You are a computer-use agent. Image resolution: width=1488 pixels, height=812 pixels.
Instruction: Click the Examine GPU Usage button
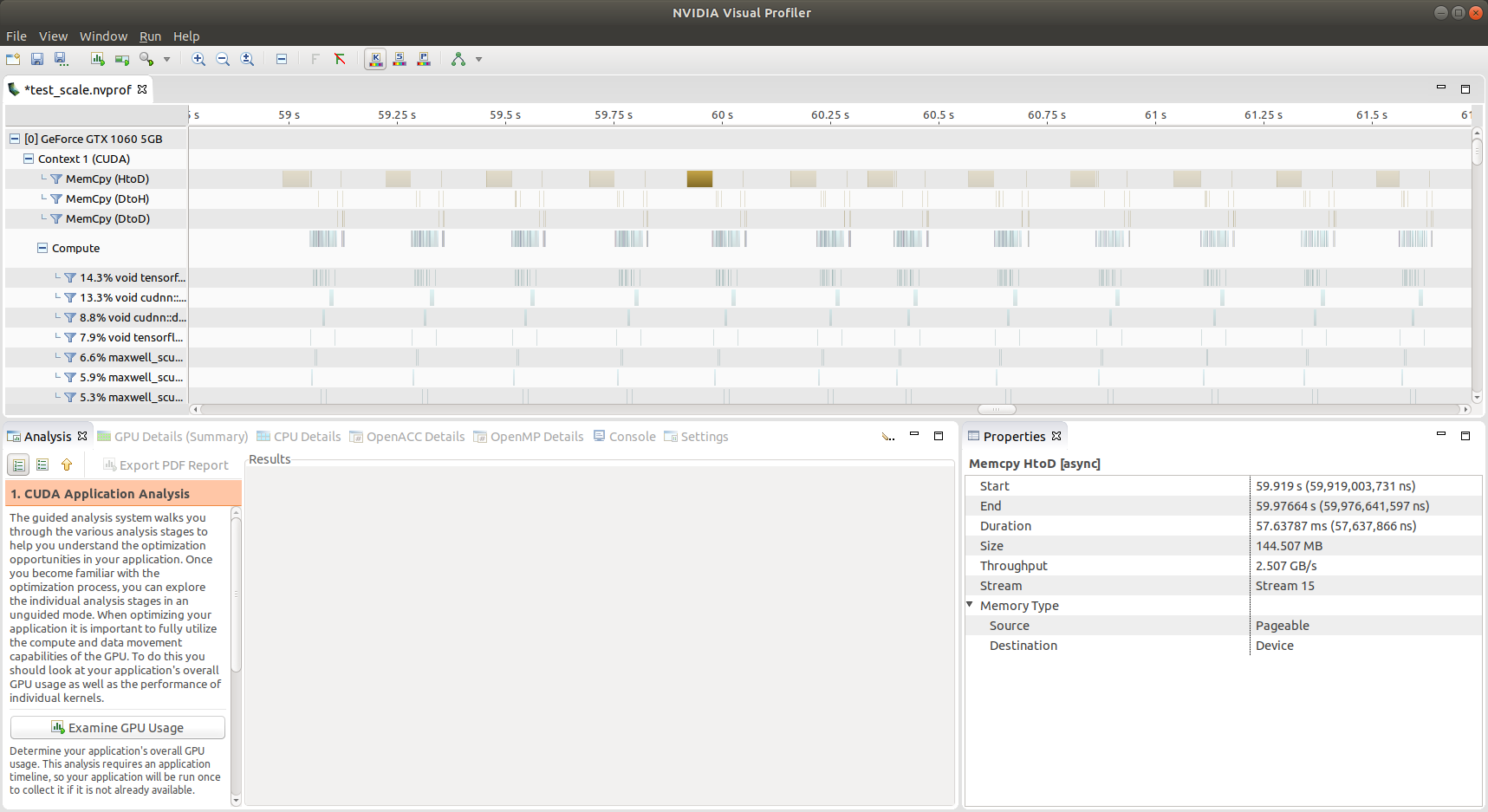[x=118, y=728]
